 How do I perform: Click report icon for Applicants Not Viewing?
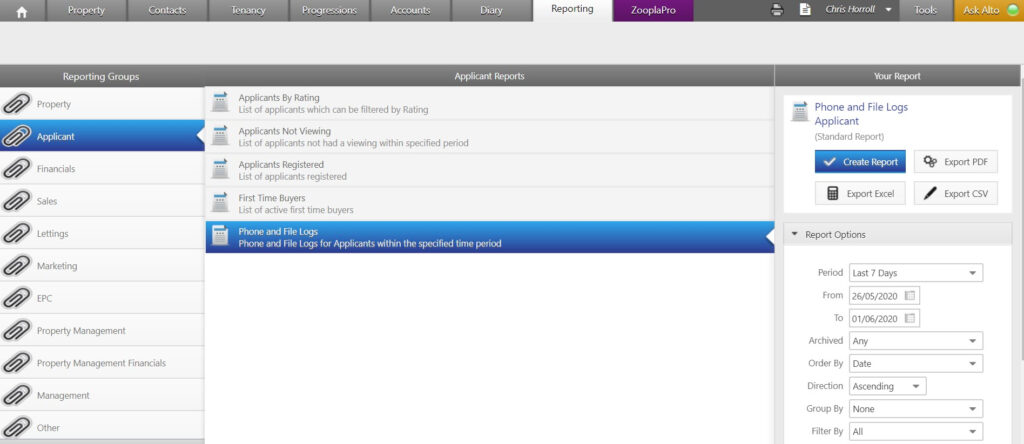220,136
